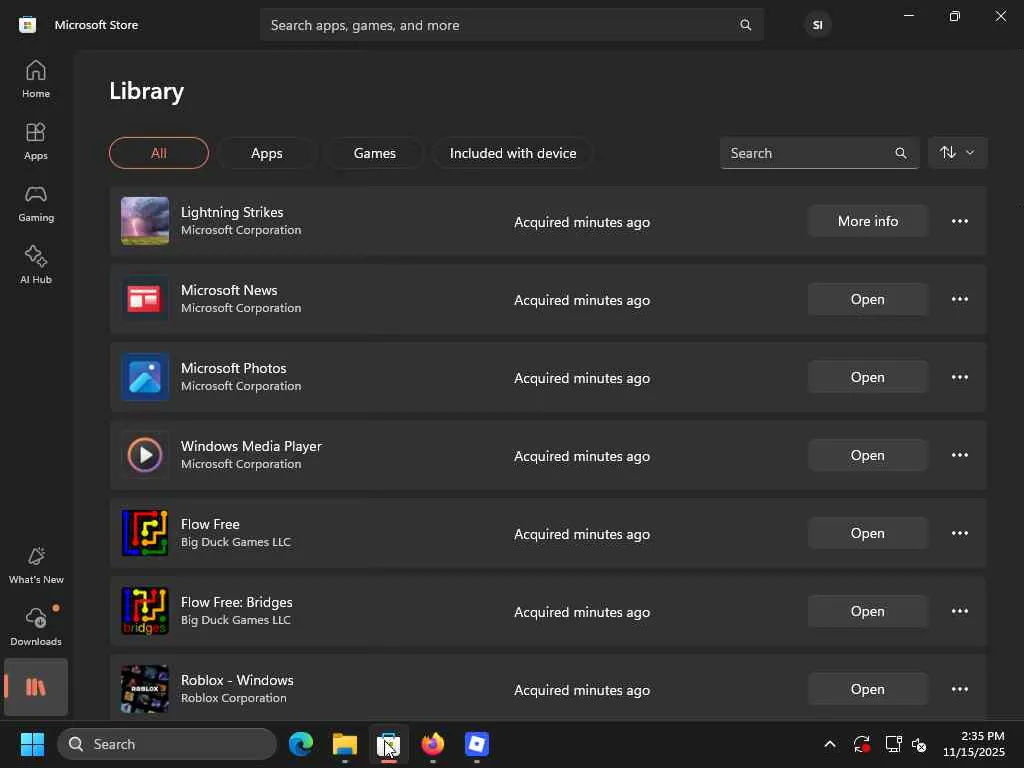Open more options for Roblox - Windows

coord(959,689)
